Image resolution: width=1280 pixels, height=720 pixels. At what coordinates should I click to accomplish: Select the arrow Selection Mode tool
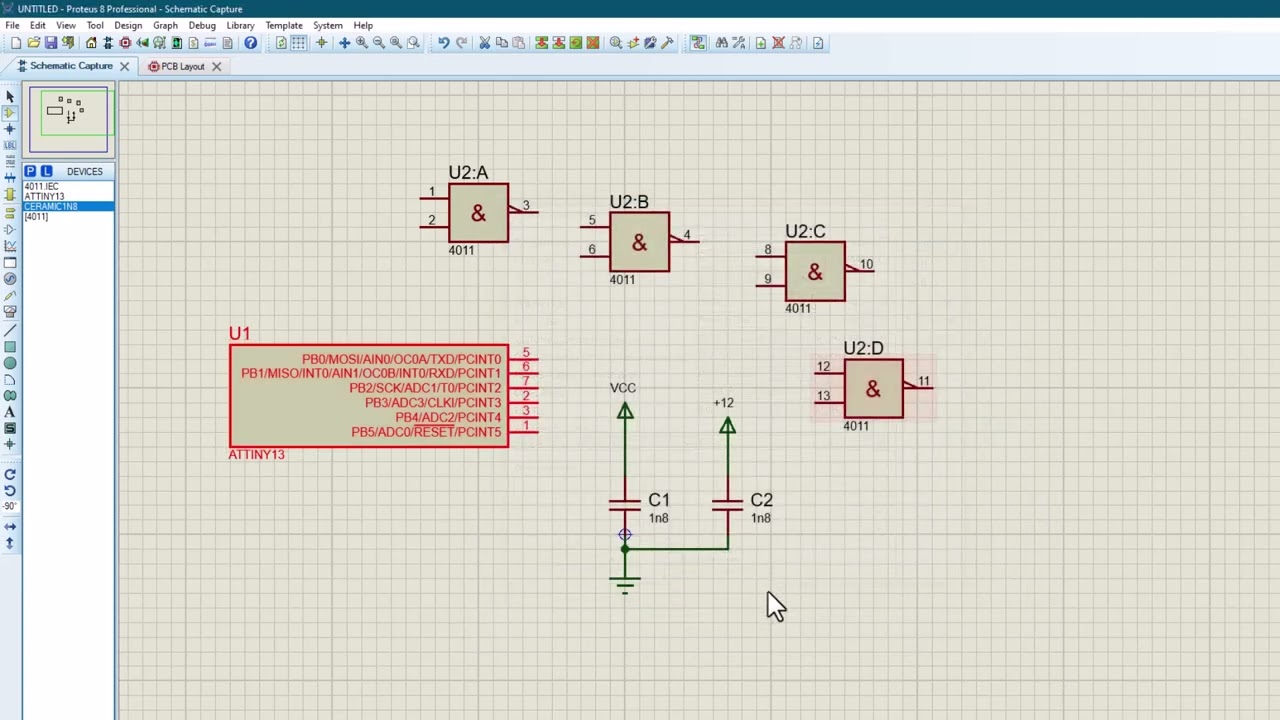point(10,97)
